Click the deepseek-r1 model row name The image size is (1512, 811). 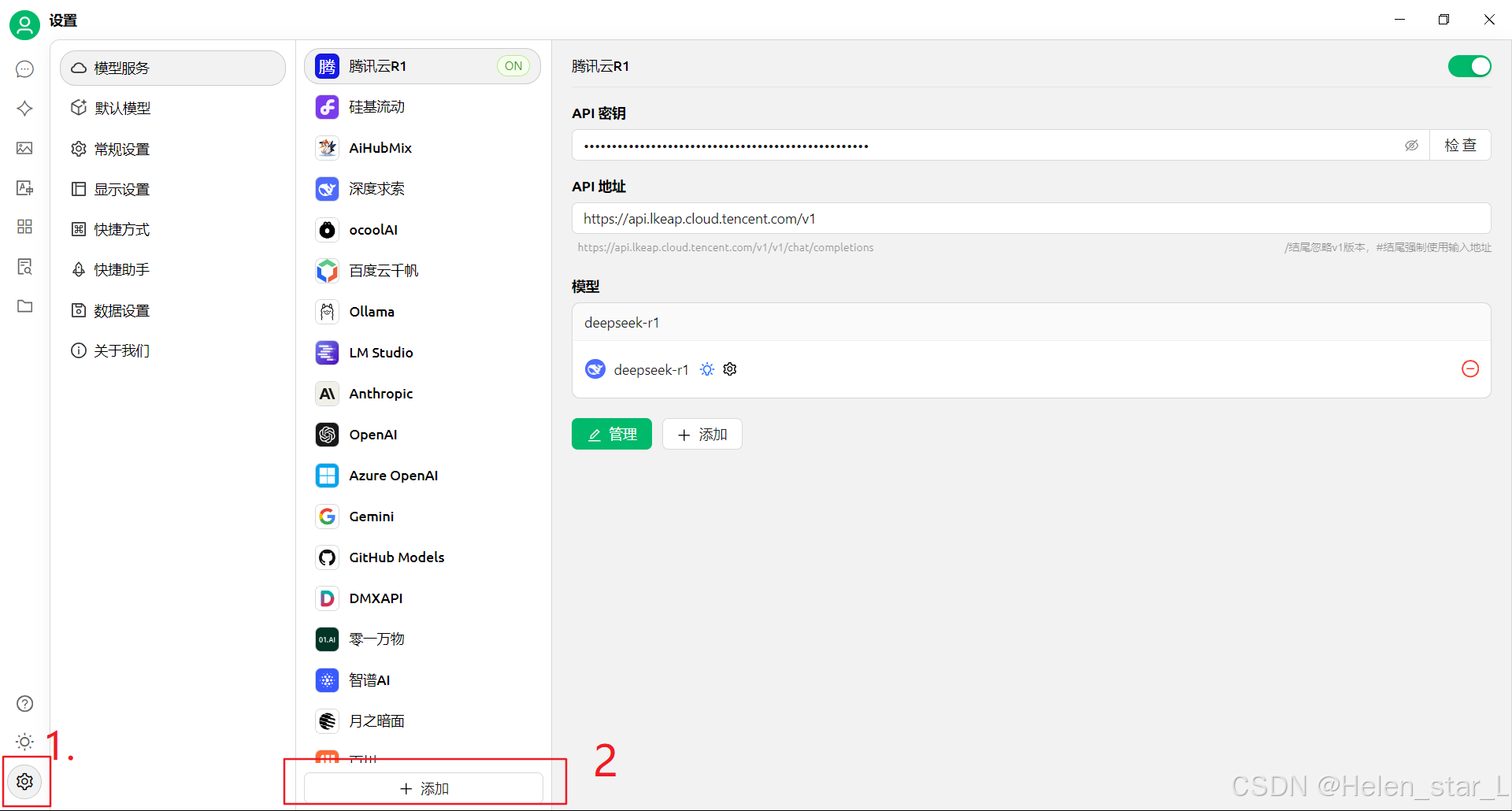pyautogui.click(x=651, y=369)
